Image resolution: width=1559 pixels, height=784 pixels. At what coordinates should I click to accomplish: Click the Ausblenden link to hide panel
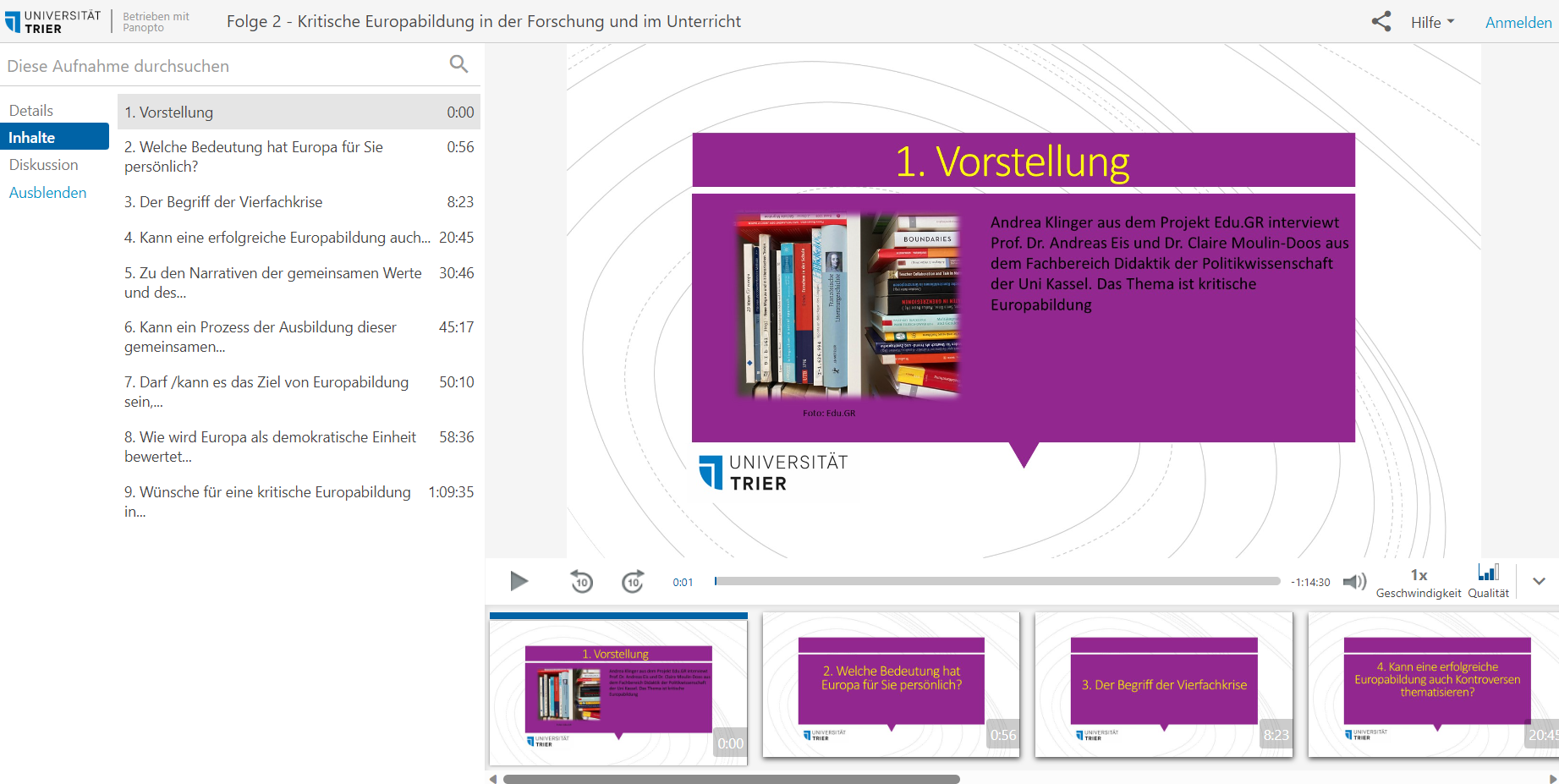(x=48, y=193)
